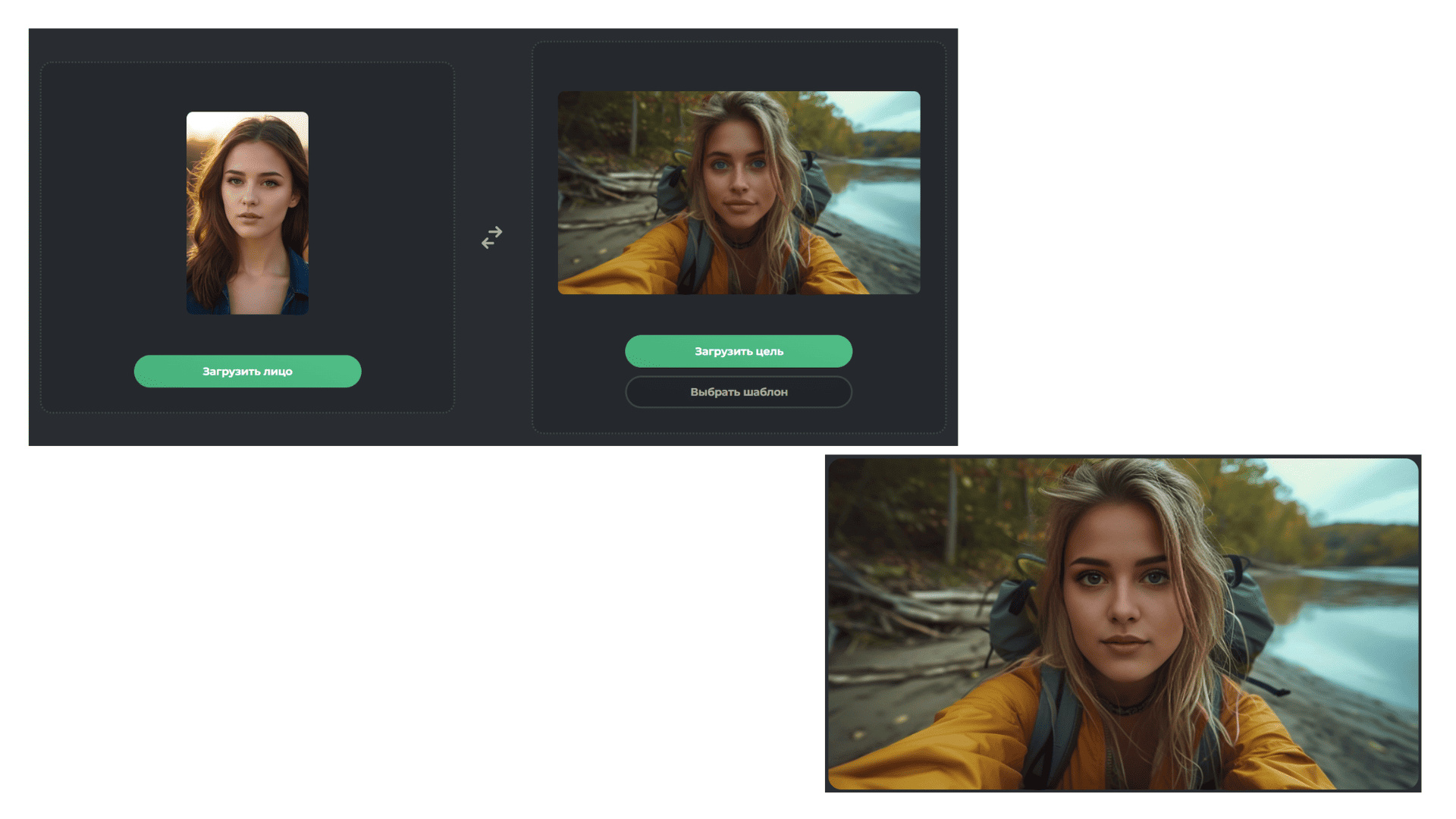Click the Загрузить цель button

pyautogui.click(x=739, y=351)
